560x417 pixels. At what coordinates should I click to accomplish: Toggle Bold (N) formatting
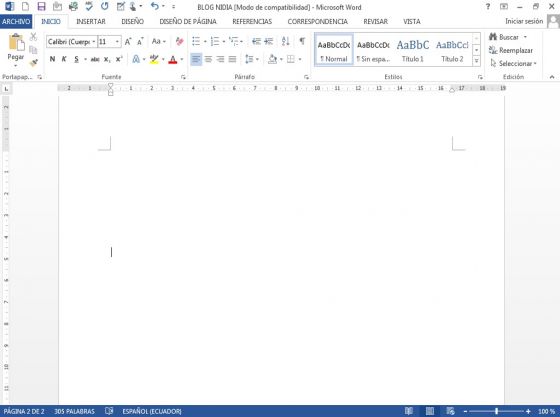52,59
